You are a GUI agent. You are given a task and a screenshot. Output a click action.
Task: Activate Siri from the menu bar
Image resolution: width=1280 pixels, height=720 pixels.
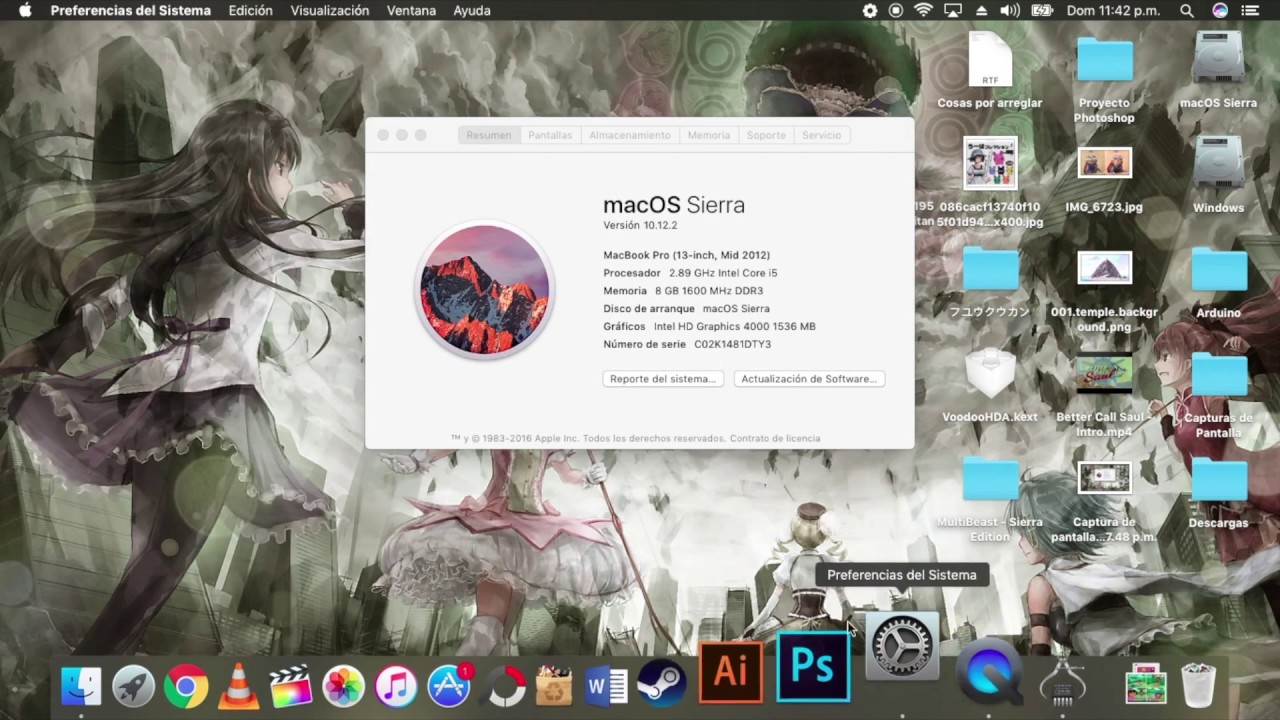[x=1220, y=10]
